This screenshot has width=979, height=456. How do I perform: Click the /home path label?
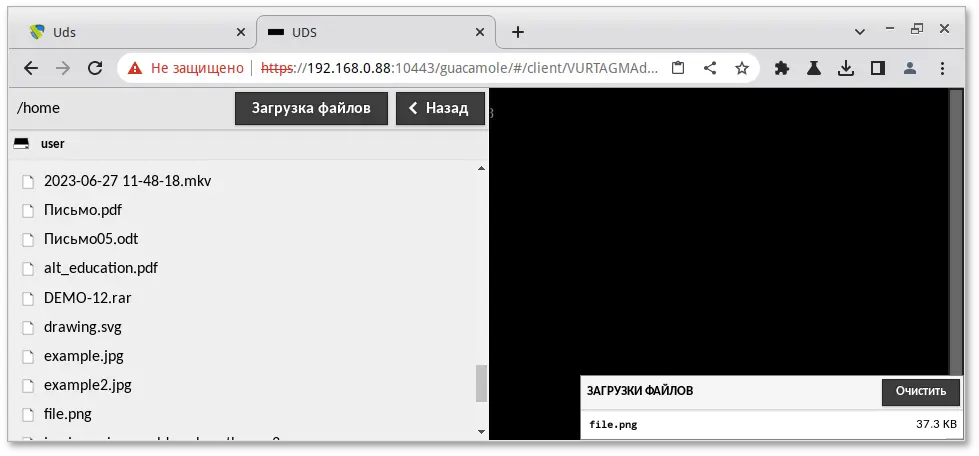click(x=38, y=108)
